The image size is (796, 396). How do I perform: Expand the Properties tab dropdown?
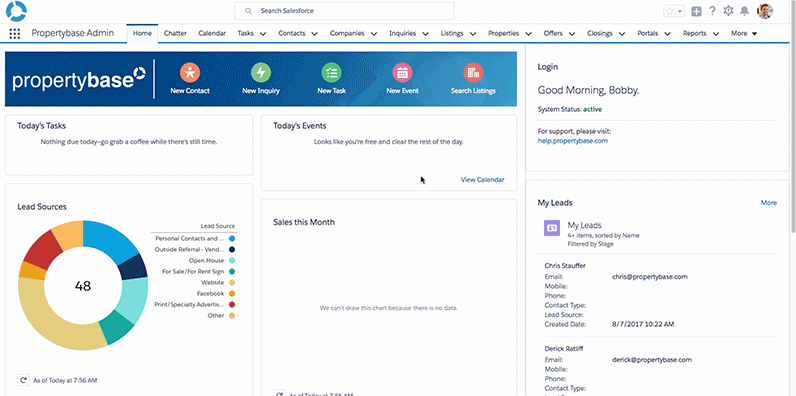(528, 34)
